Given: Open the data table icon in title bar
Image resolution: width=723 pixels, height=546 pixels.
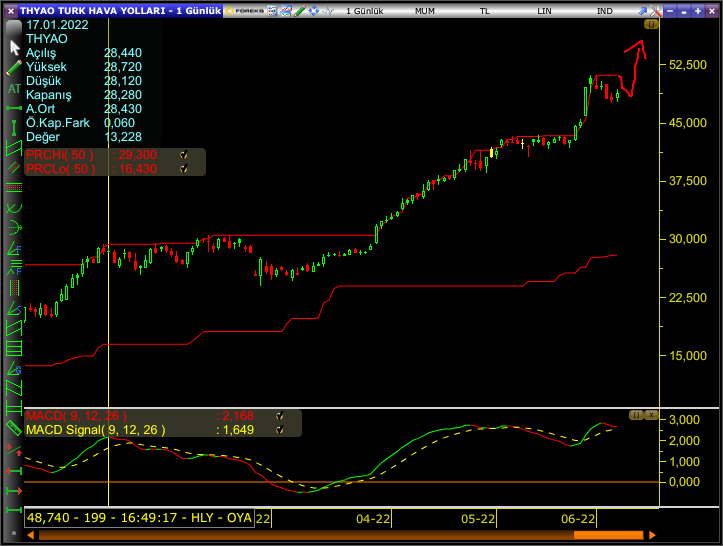Looking at the screenshot, I should pyautogui.click(x=273, y=11).
